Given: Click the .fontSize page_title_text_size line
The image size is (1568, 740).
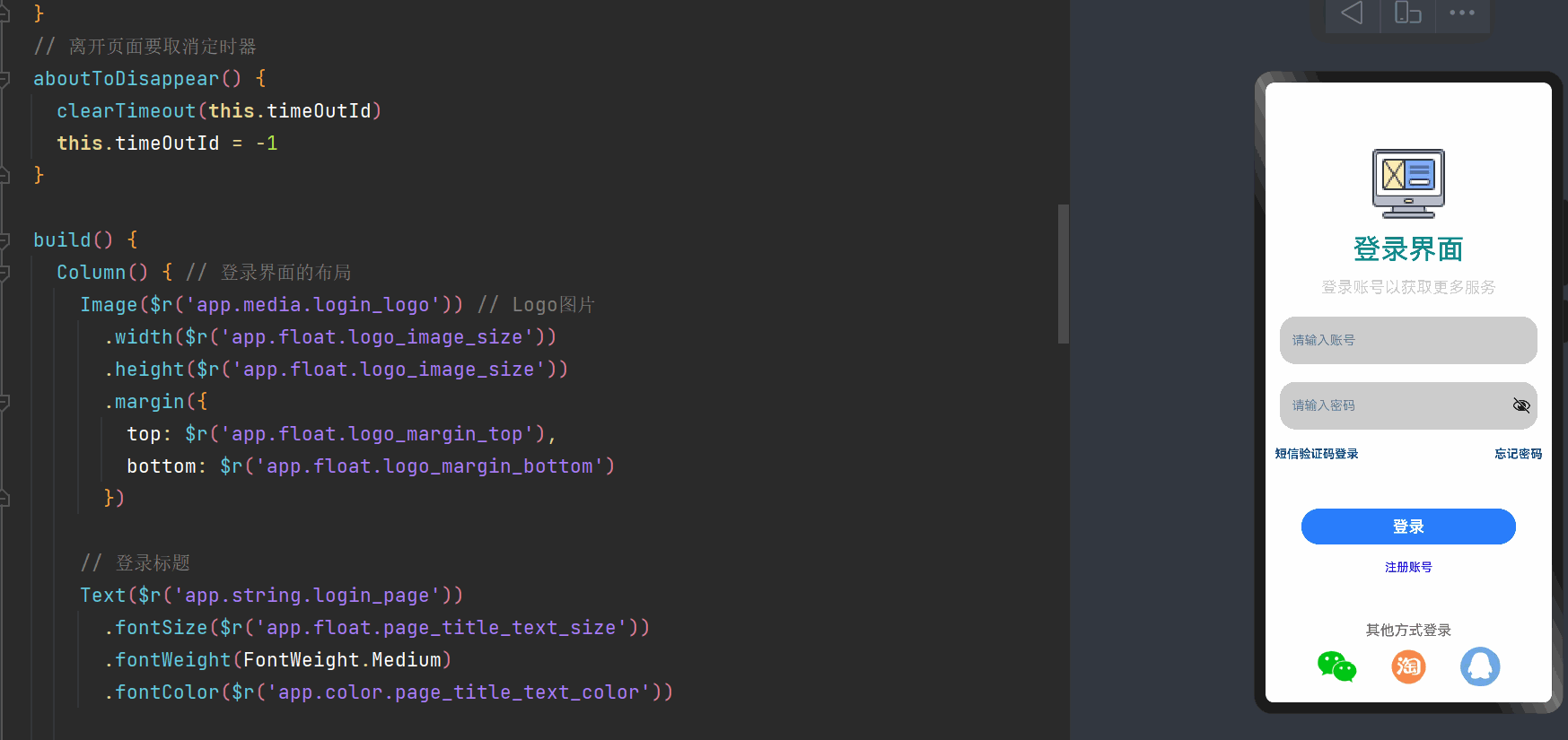Looking at the screenshot, I should pyautogui.click(x=377, y=628).
